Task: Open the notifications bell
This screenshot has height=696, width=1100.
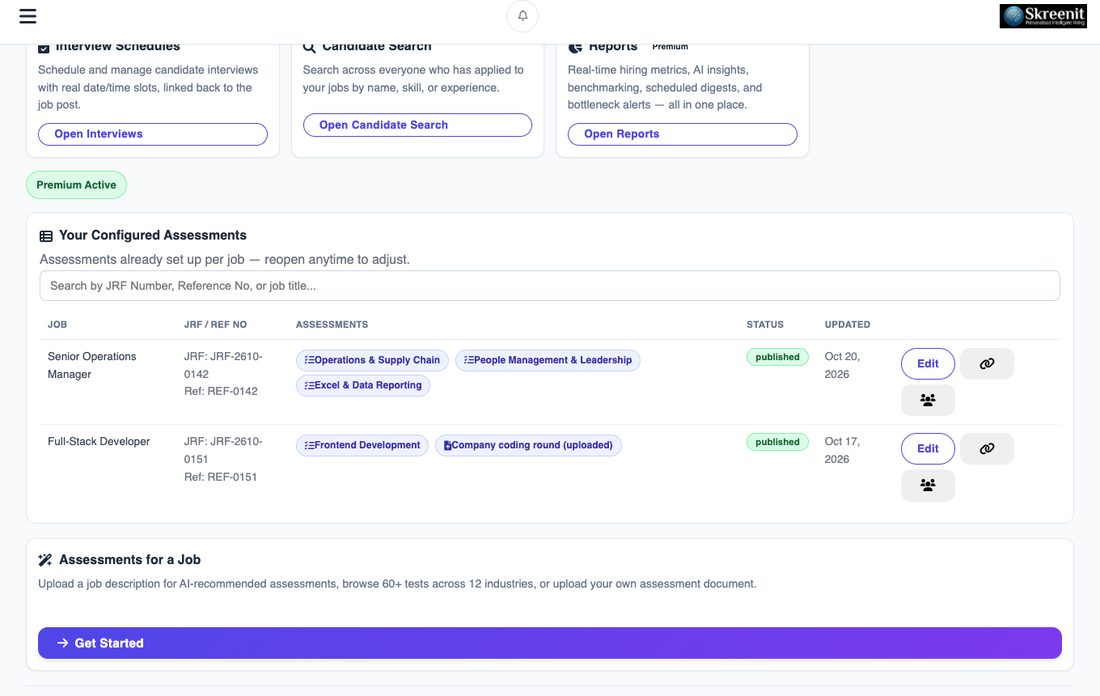Action: pyautogui.click(x=523, y=16)
